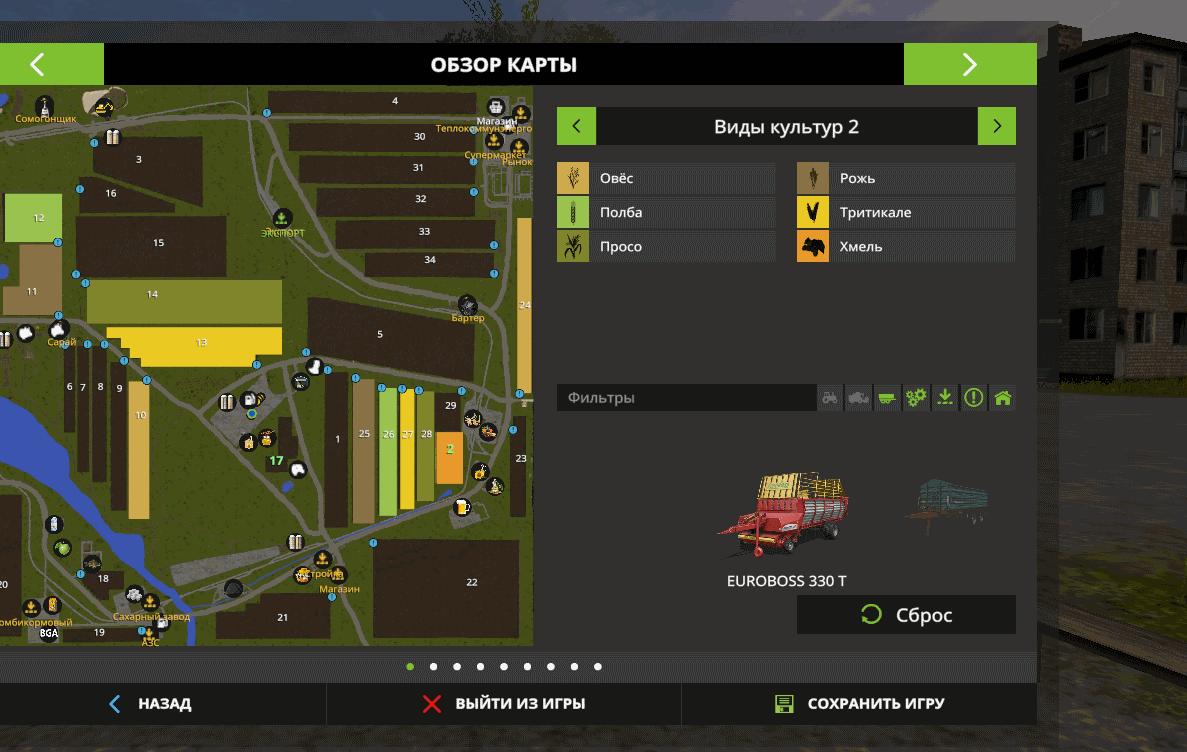This screenshot has height=752, width=1187.
Task: Go to next crop types page arrow
Action: click(x=996, y=127)
